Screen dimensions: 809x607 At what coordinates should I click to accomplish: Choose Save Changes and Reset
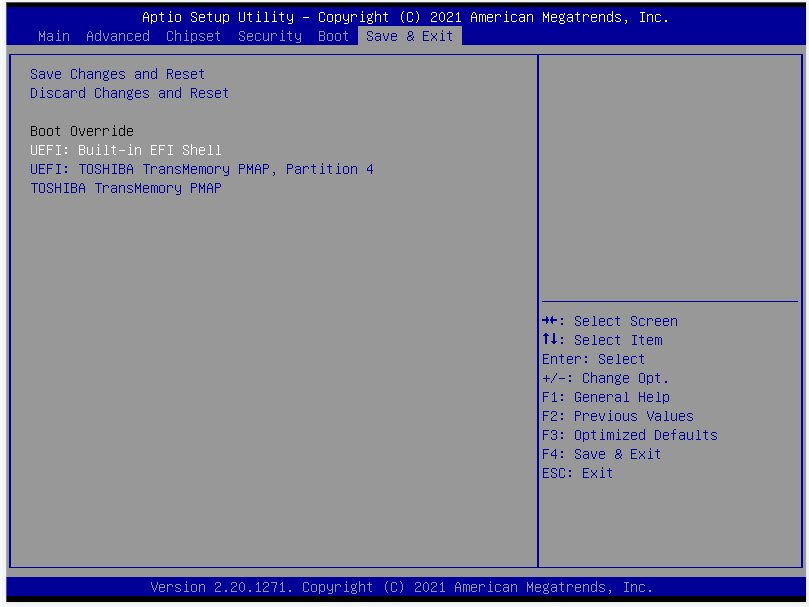[x=117, y=74]
